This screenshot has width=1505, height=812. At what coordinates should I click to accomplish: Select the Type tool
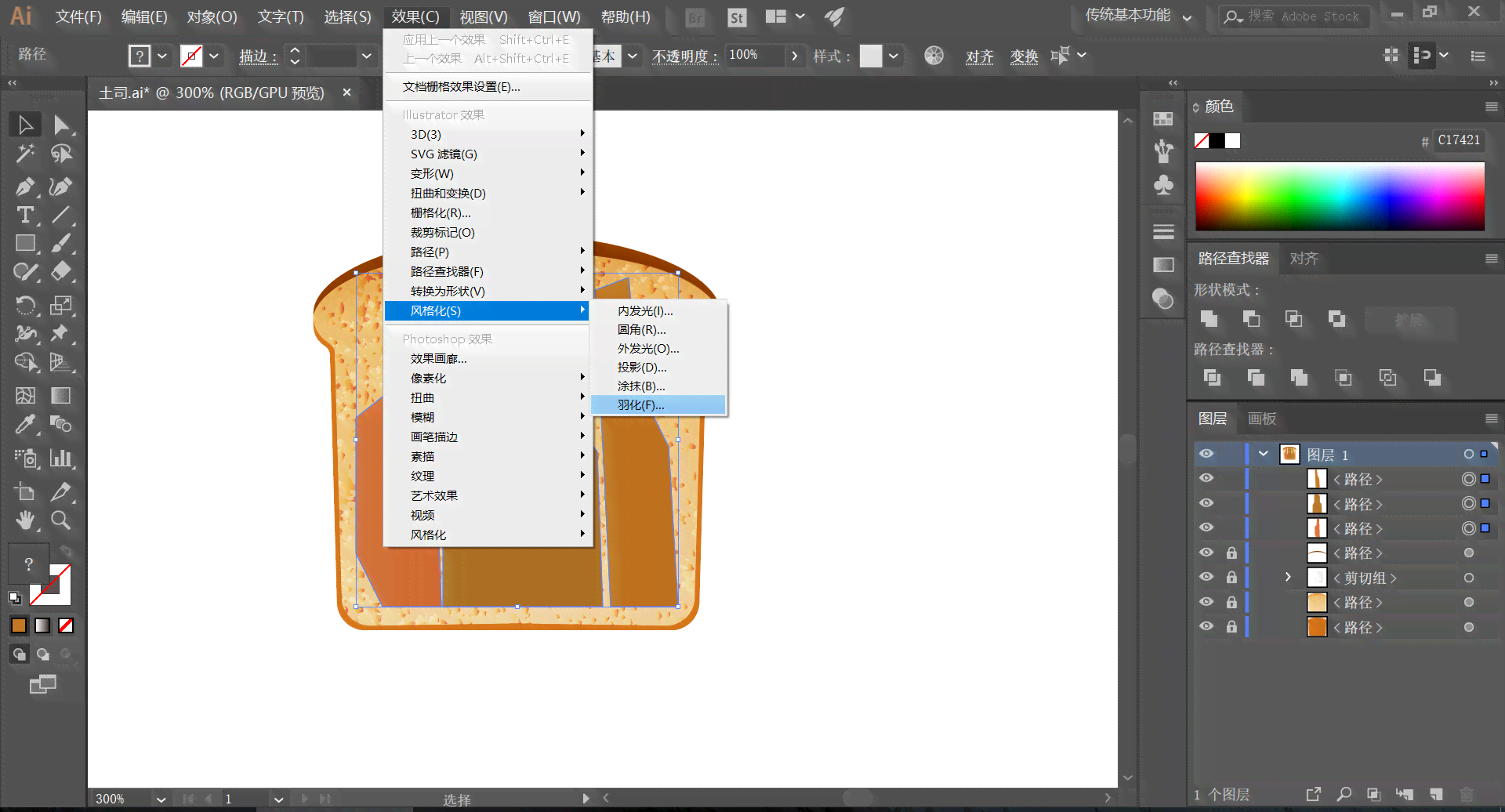tap(25, 215)
